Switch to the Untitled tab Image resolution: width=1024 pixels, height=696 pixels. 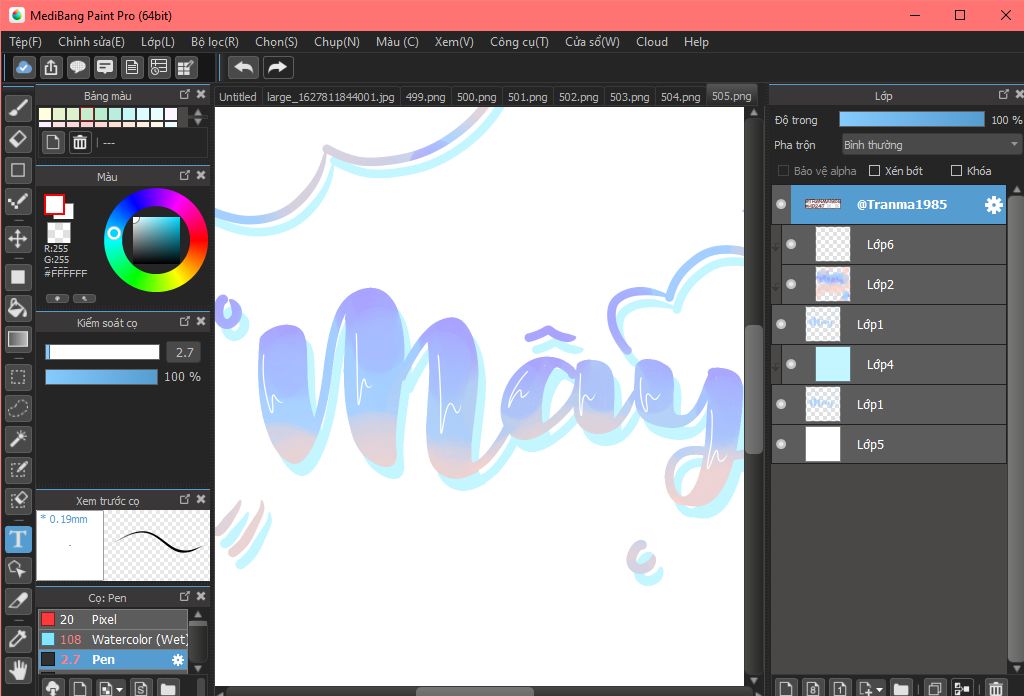pos(238,97)
